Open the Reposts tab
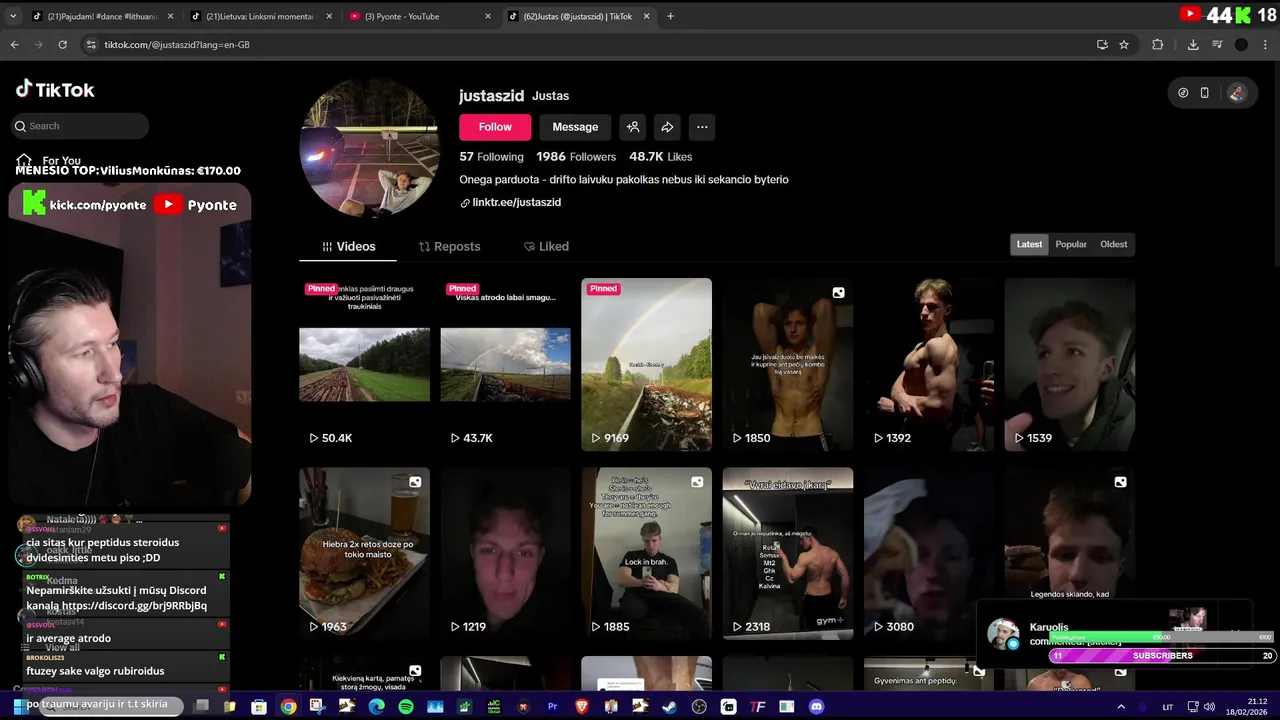Viewport: 1280px width, 720px height. point(449,246)
